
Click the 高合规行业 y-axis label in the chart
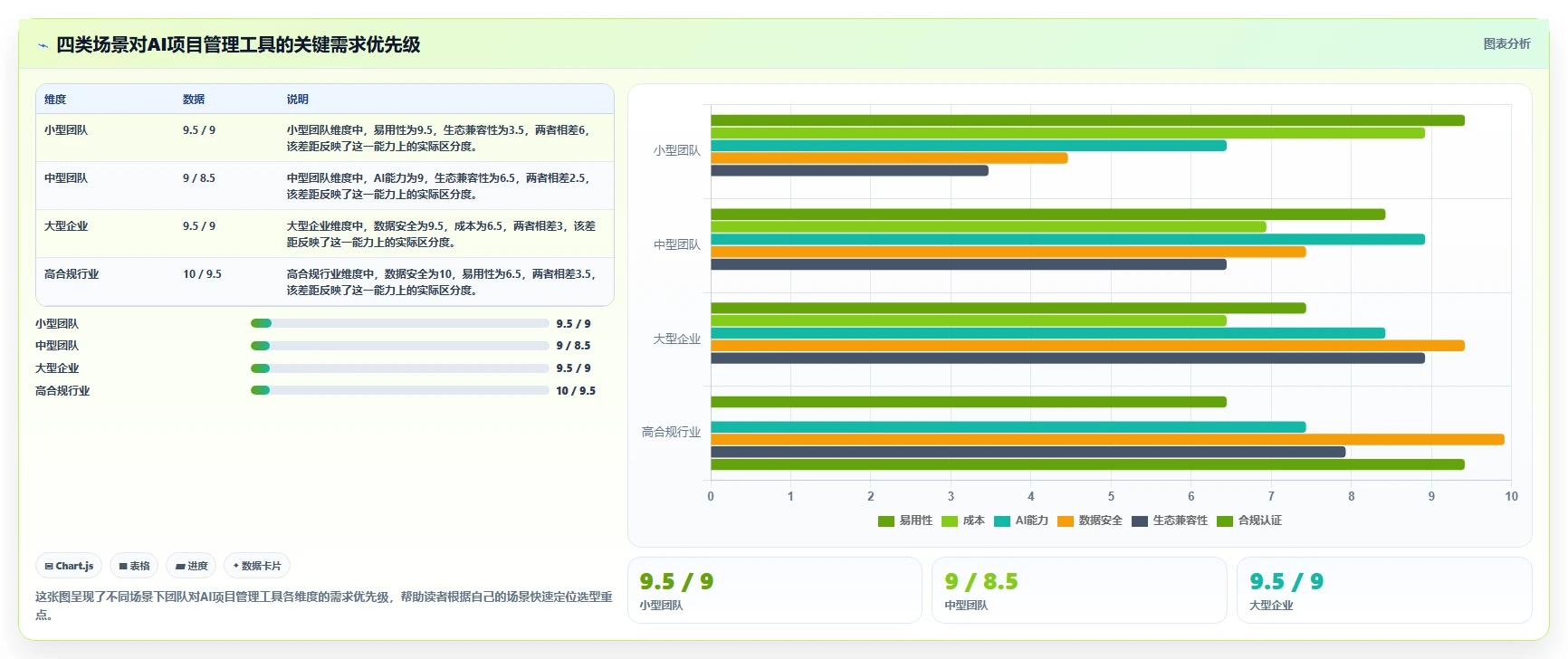click(671, 433)
